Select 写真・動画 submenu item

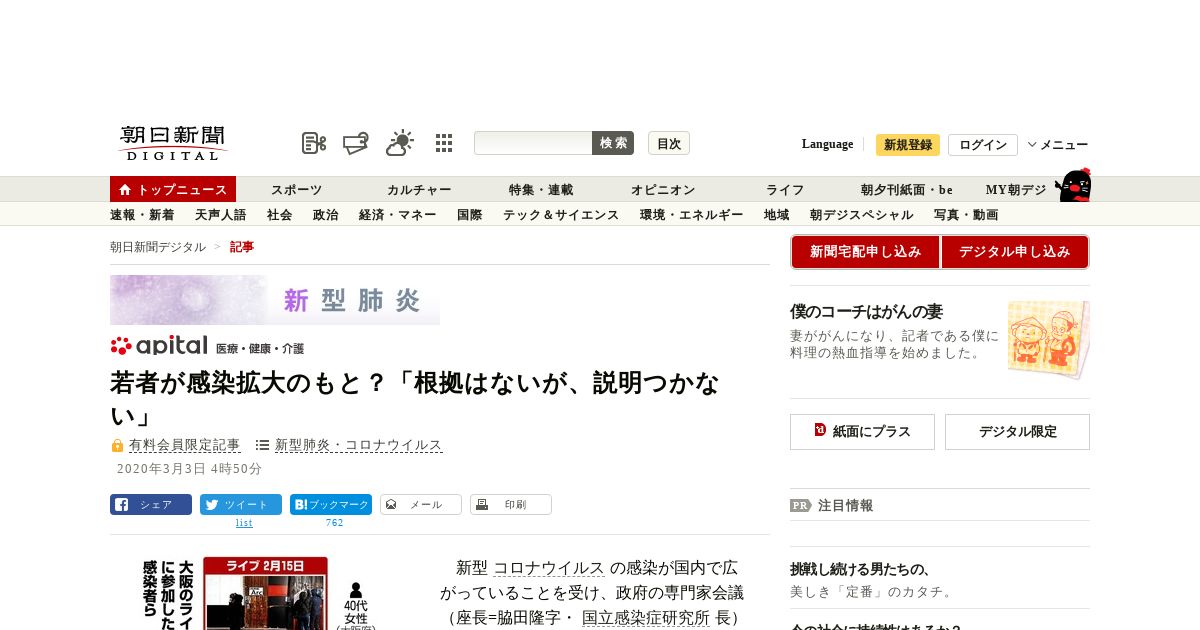[966, 215]
